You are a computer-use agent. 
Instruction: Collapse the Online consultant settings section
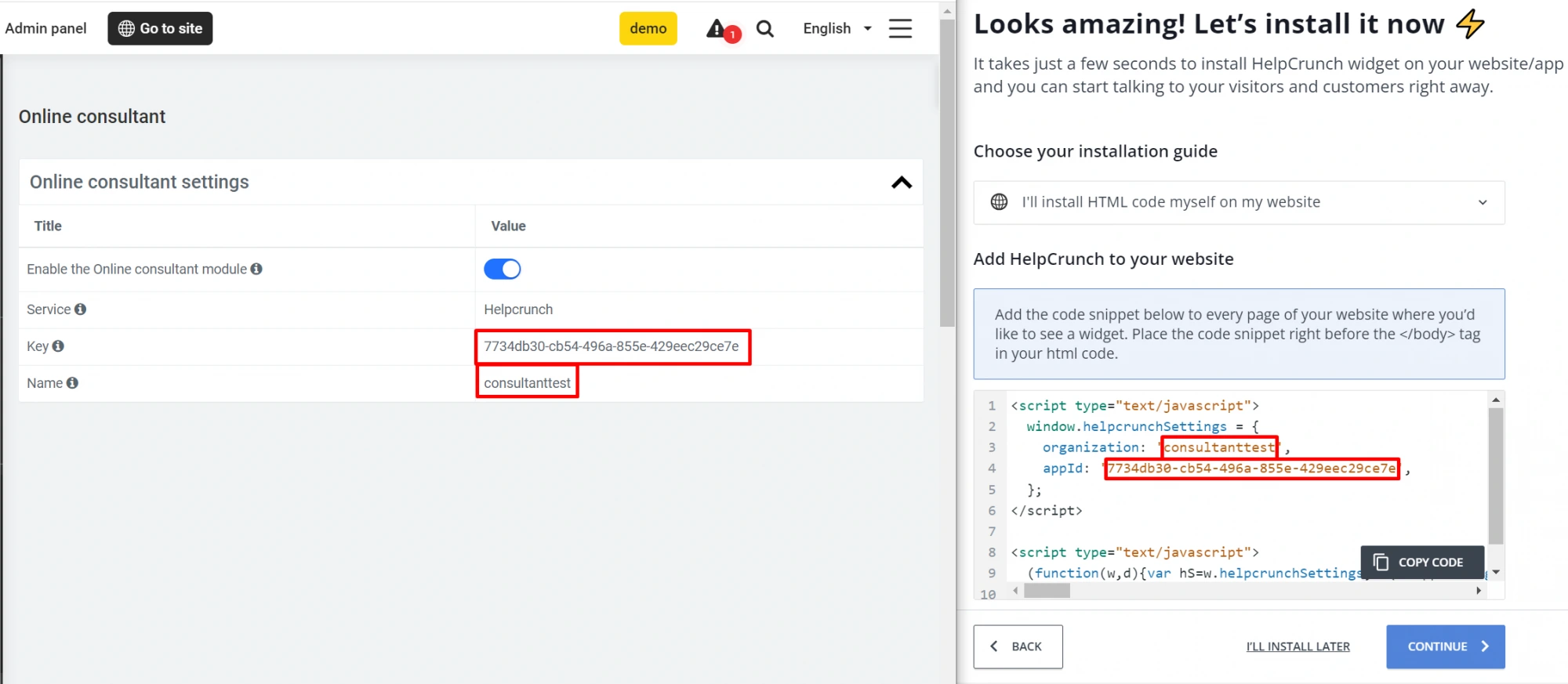click(x=902, y=183)
